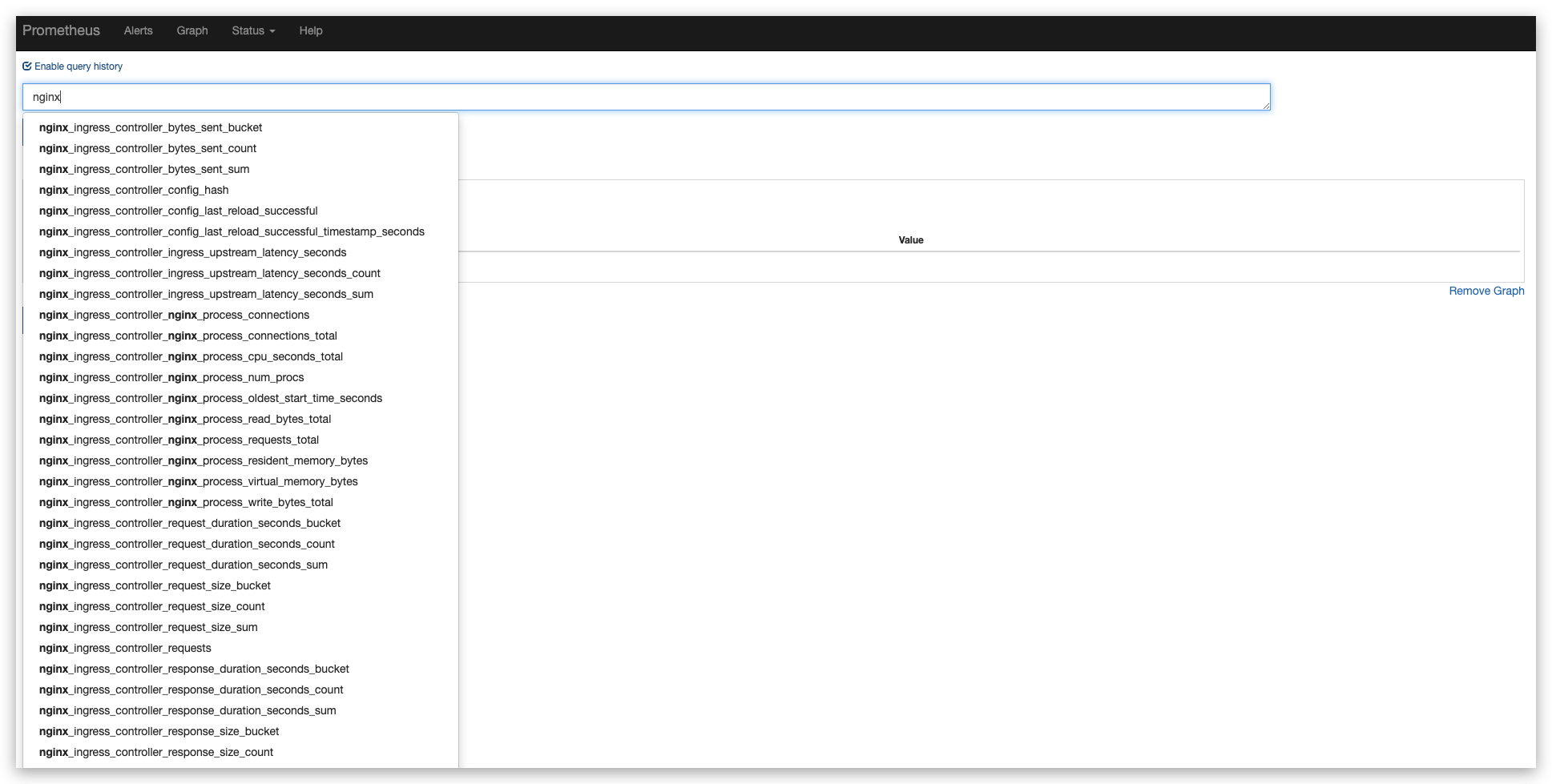
Task: Select nginx_ingress_controller_bytes_sent_count suggestion
Action: [240, 148]
